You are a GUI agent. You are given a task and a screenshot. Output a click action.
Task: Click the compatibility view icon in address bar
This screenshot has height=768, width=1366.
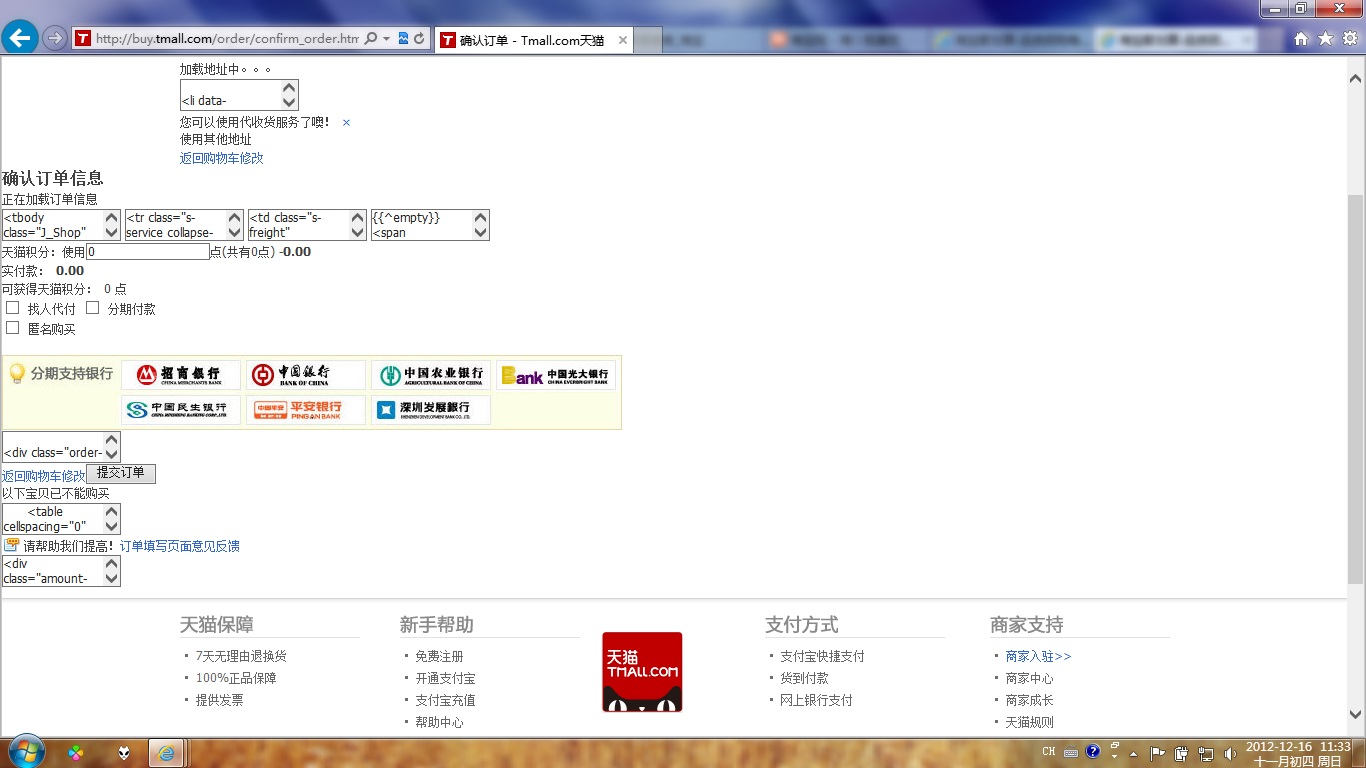point(404,39)
